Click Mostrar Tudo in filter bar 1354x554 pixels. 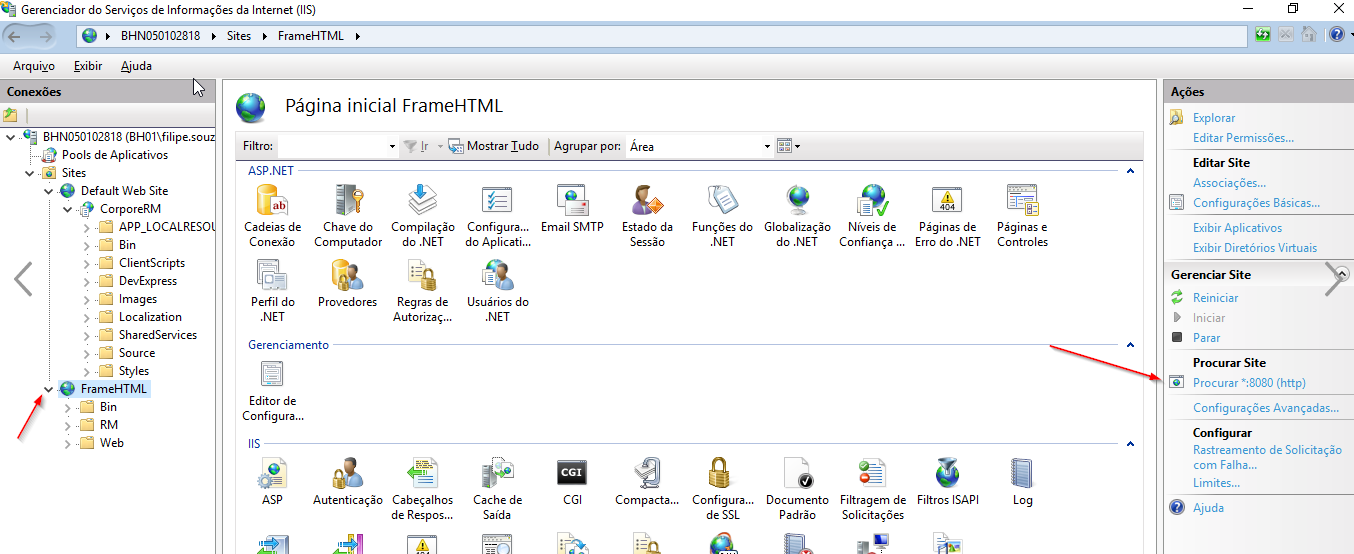(494, 146)
